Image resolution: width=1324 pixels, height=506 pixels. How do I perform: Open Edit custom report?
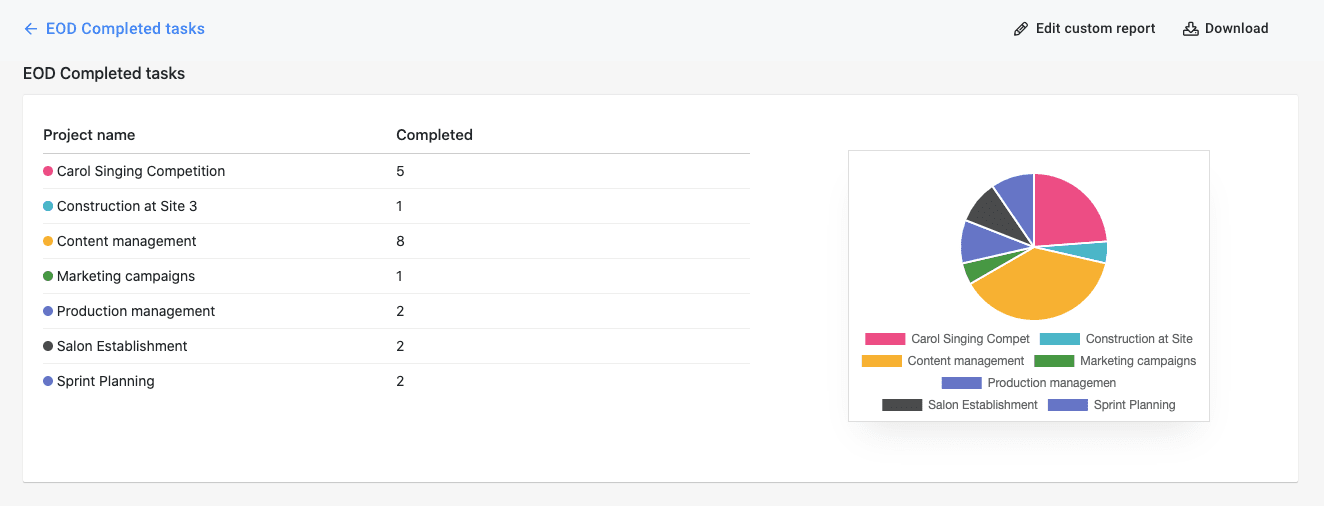click(1084, 29)
